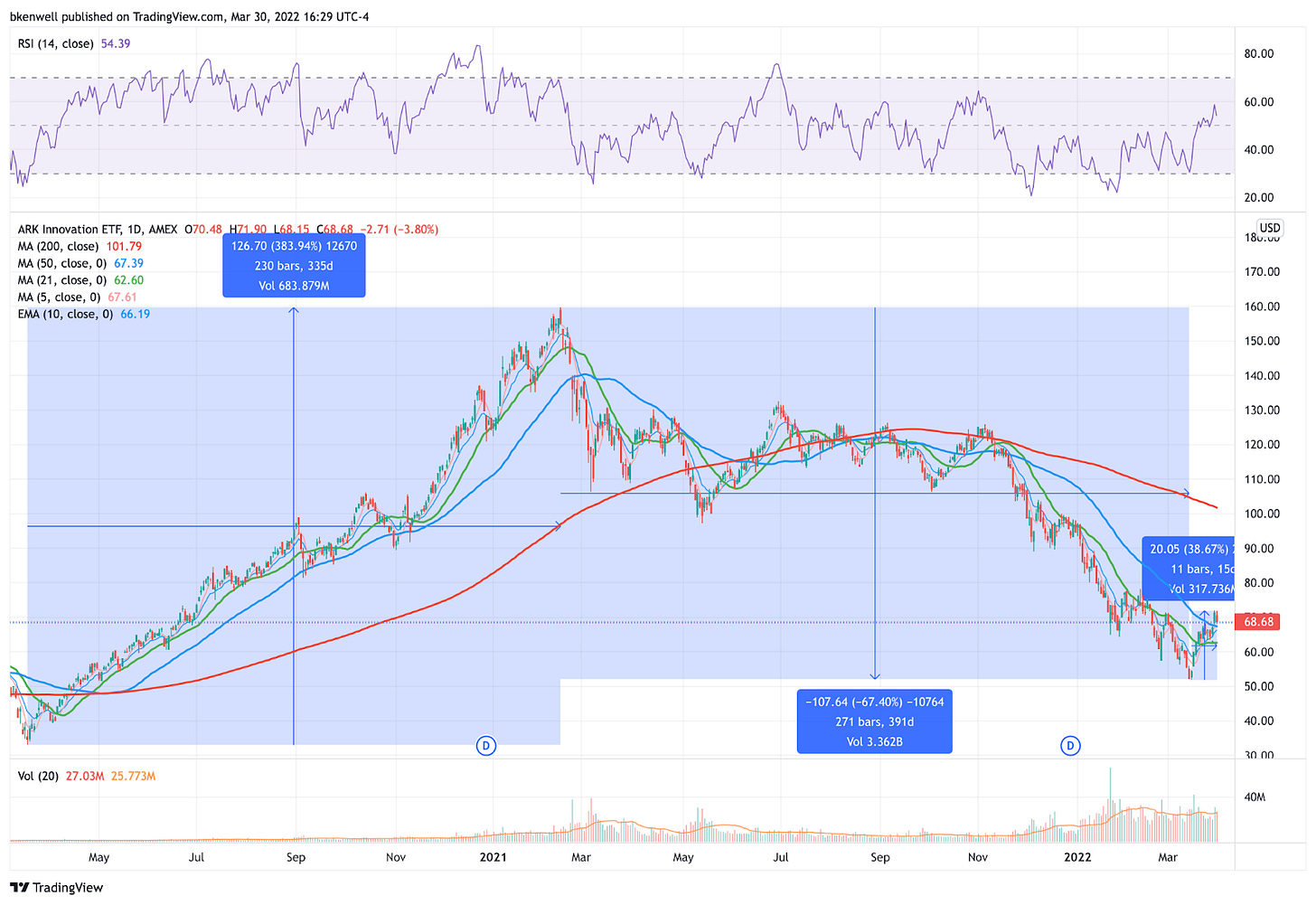This screenshot has width=1316, height=905.
Task: Click 'Vol 683.879M' in measurement box
Action: click(x=294, y=286)
